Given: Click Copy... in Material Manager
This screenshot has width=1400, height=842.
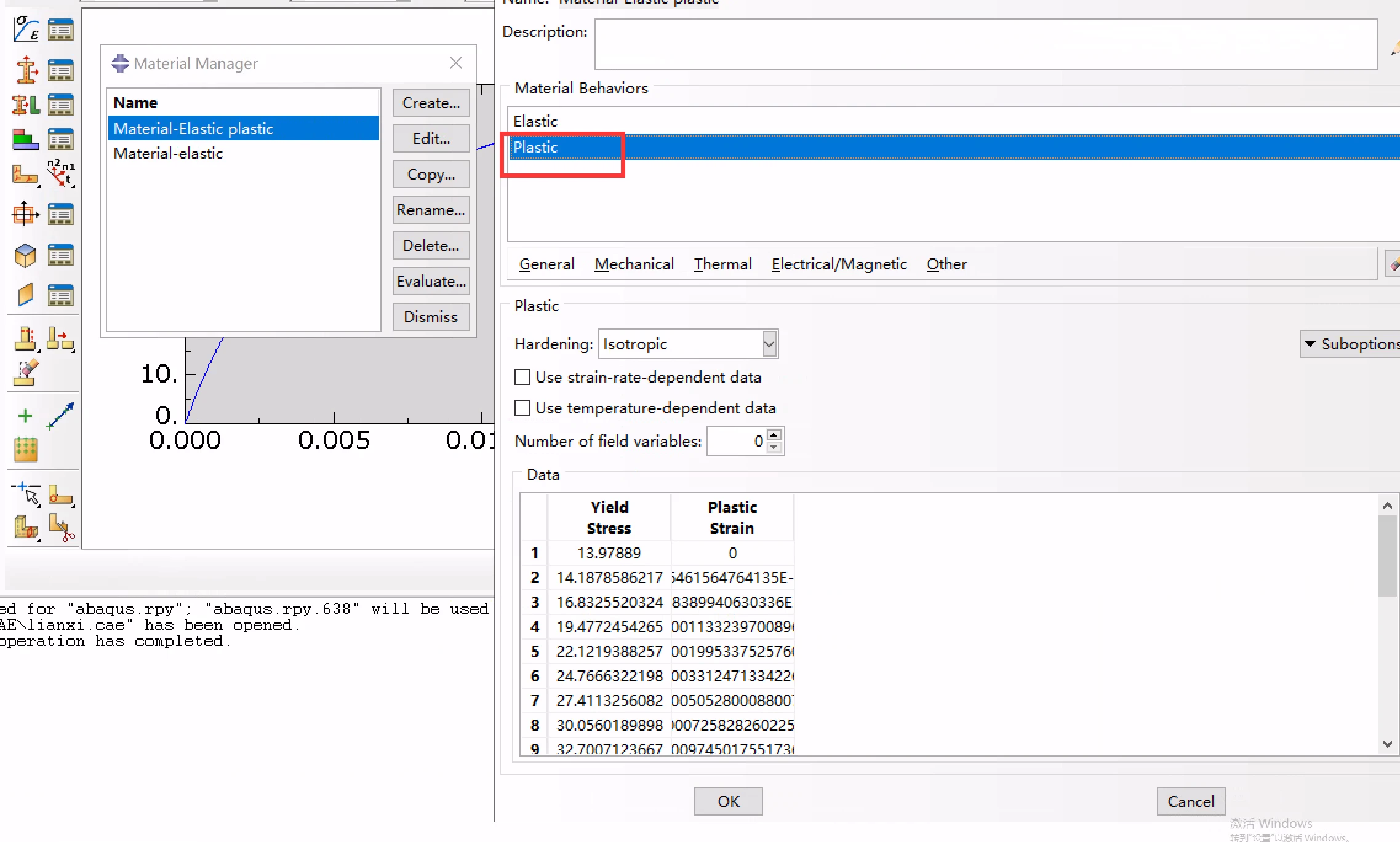Looking at the screenshot, I should (x=431, y=174).
